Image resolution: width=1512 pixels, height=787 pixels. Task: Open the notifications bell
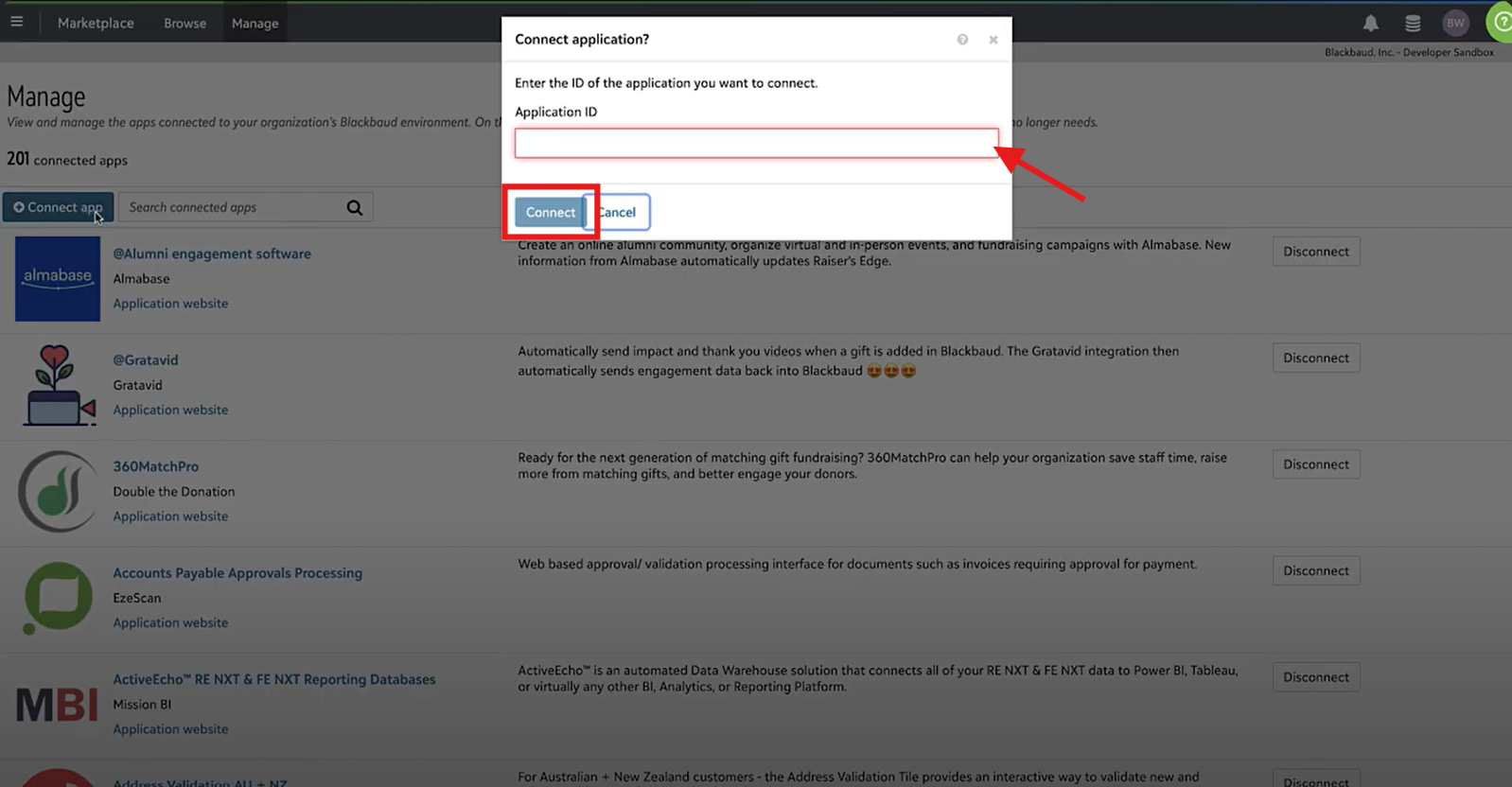click(x=1370, y=23)
